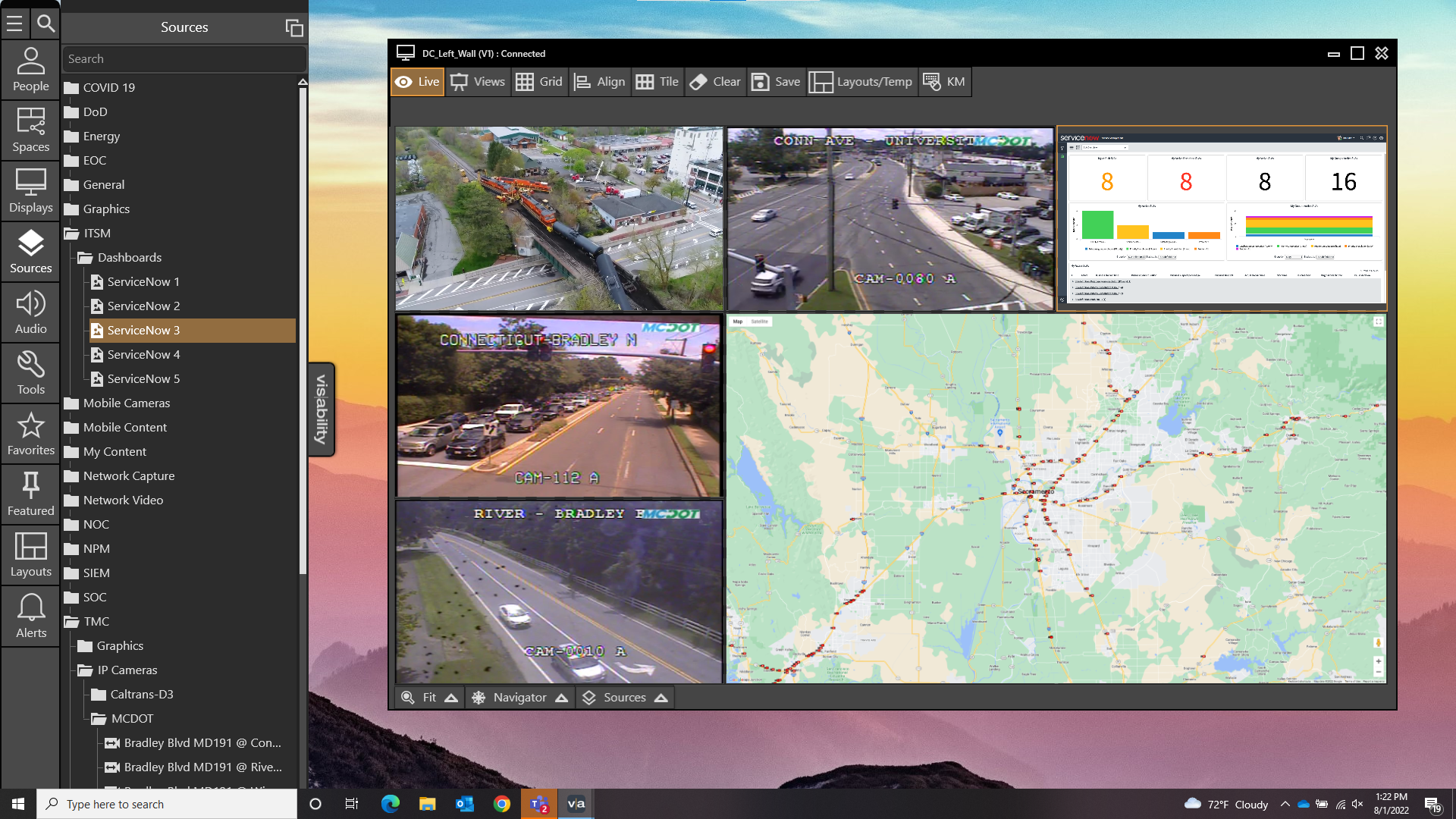Open the Tools panel
This screenshot has width=1456, height=819.
(30, 373)
